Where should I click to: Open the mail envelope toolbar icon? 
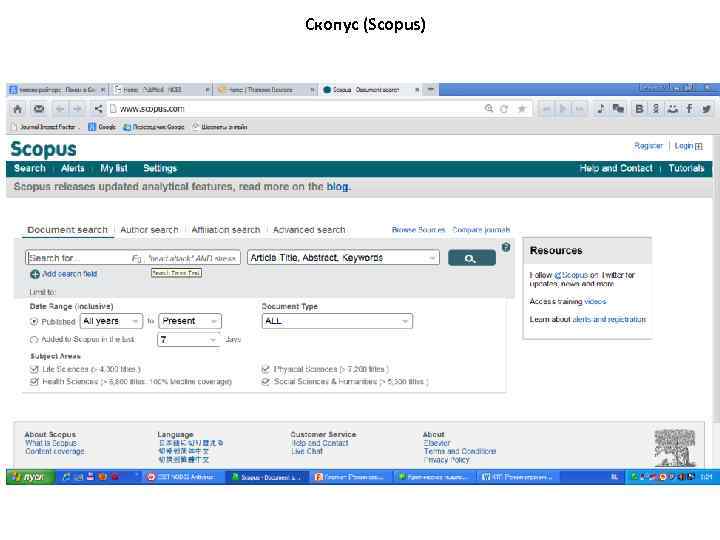pyautogui.click(x=39, y=109)
